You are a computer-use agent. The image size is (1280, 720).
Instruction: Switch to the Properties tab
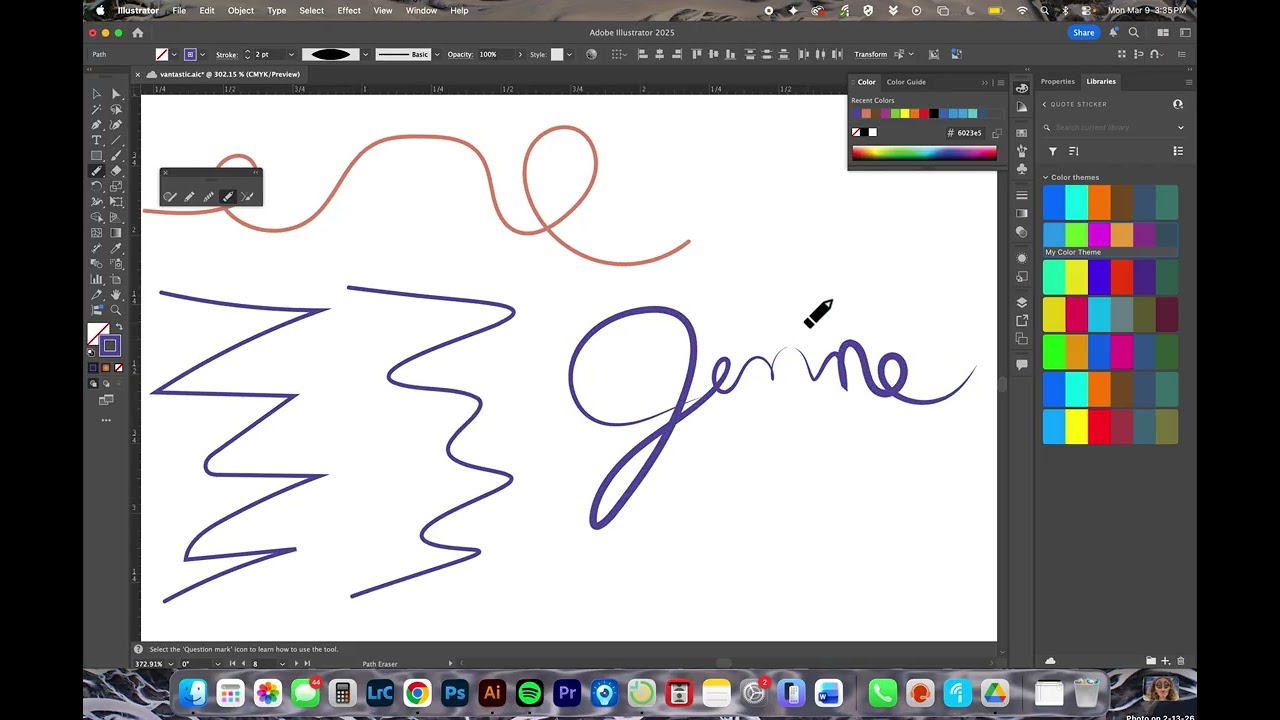point(1057,81)
